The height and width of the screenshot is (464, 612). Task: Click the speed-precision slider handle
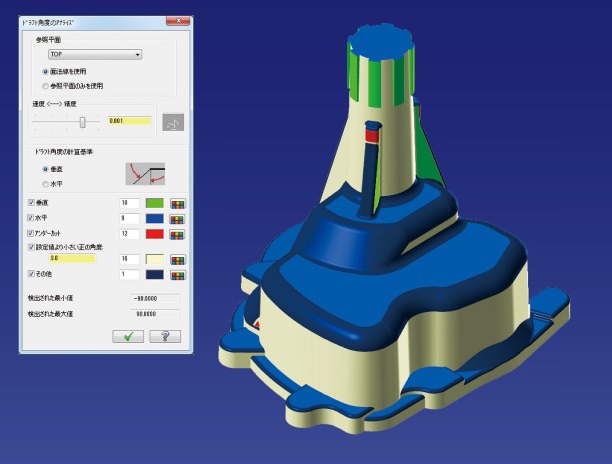82,121
